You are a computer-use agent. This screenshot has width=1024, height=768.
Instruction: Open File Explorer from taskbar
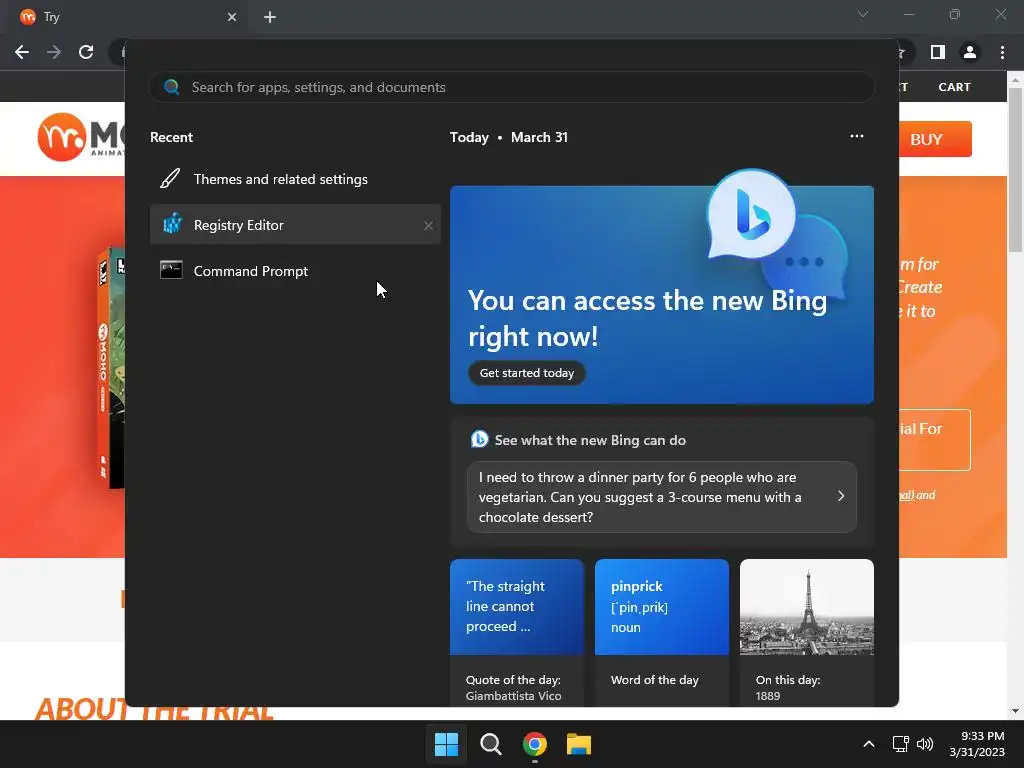pyautogui.click(x=579, y=744)
